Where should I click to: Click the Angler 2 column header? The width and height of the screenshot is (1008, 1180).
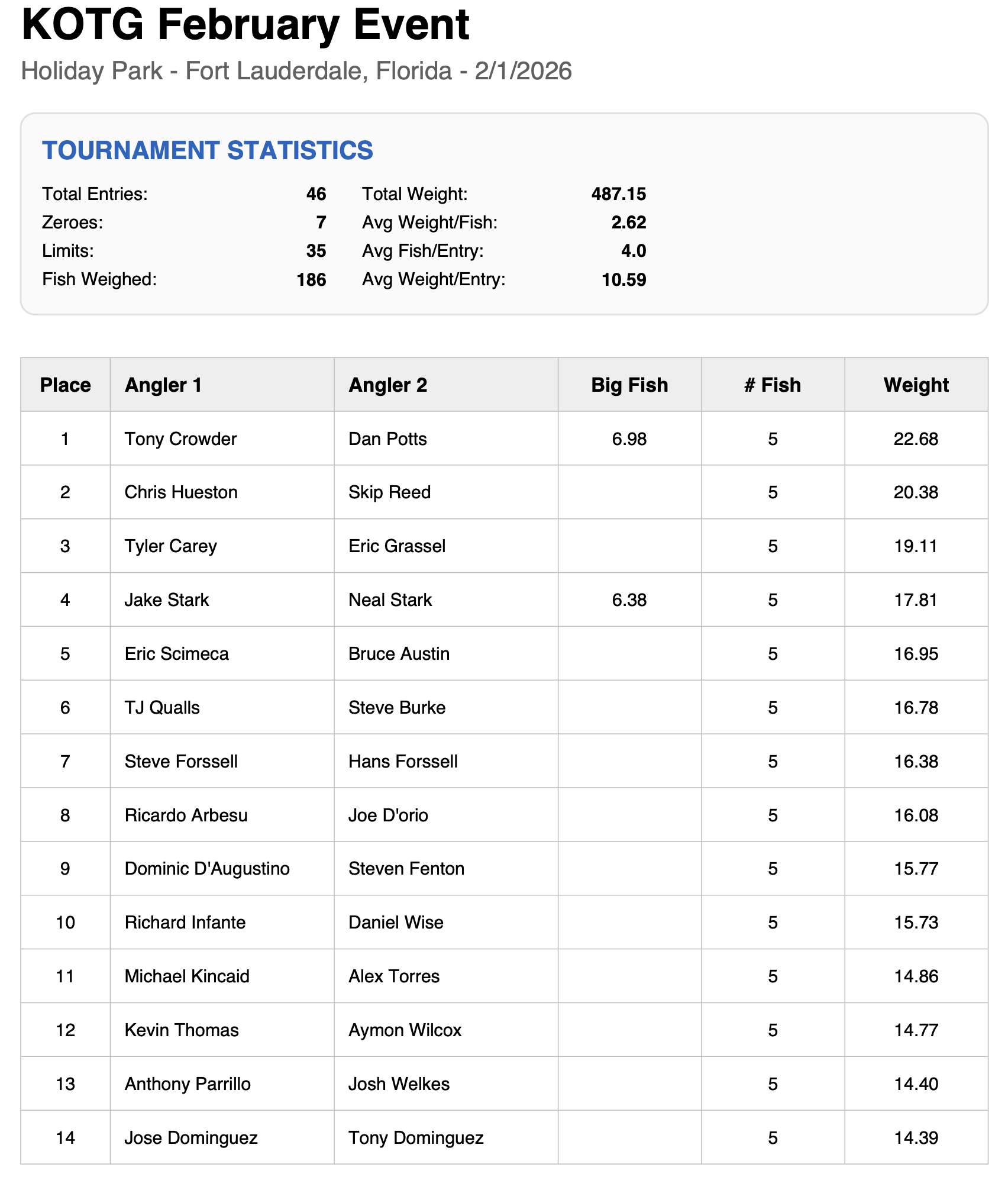pyautogui.click(x=387, y=385)
